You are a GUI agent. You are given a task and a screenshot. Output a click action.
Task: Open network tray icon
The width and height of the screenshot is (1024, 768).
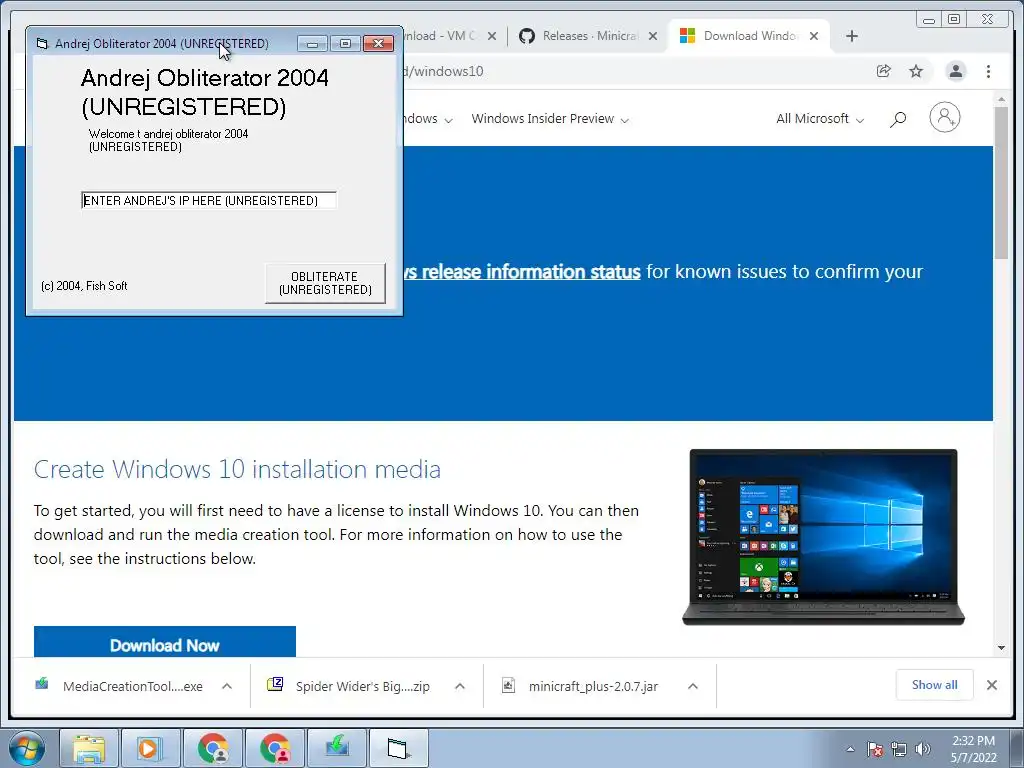coord(899,749)
